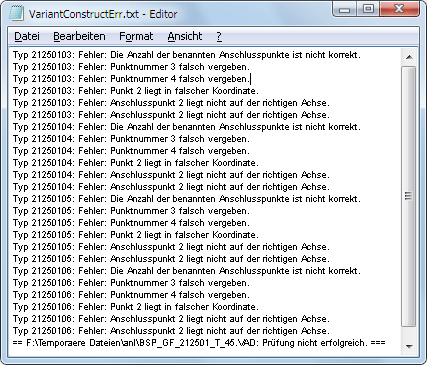Click the scrollbar down arrow
The height and width of the screenshot is (365, 427).
pos(409,347)
